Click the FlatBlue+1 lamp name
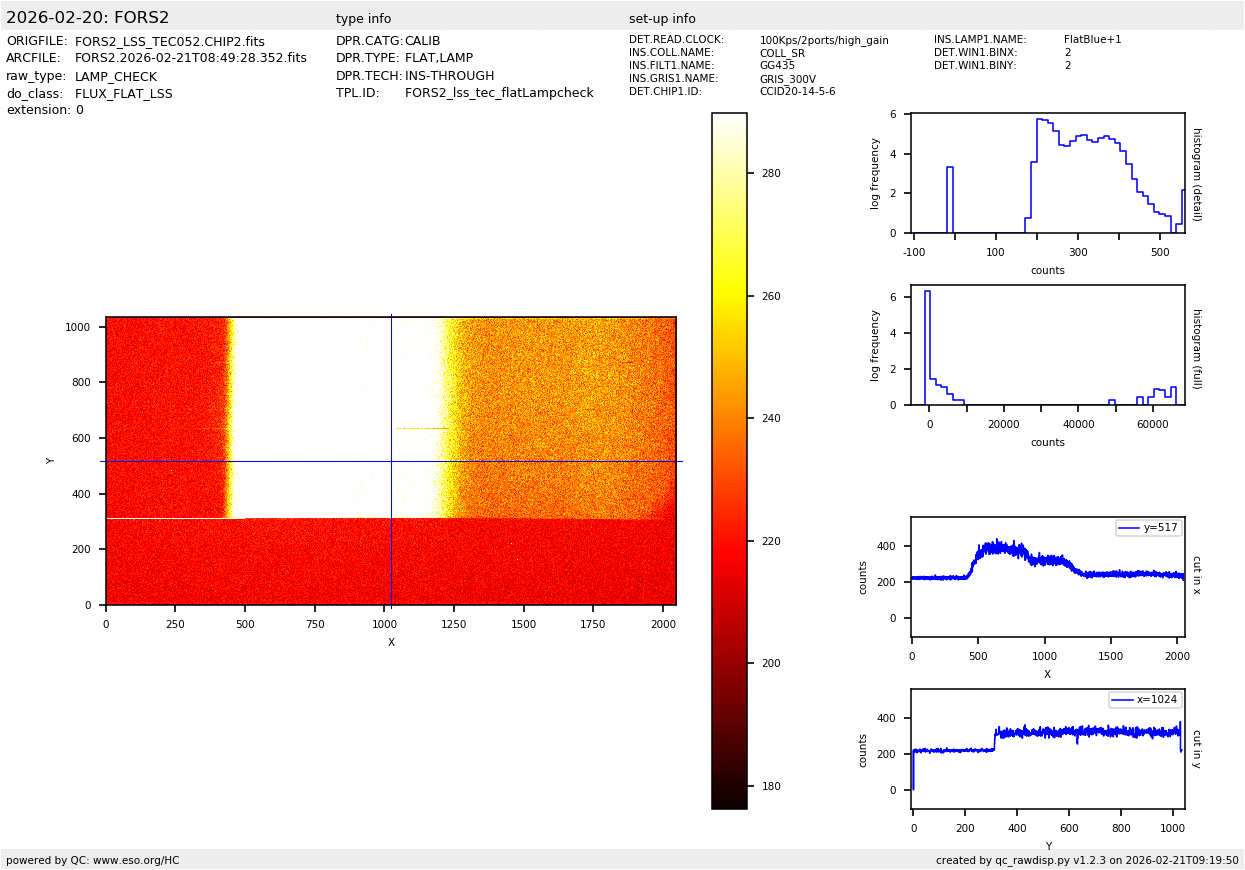The width and height of the screenshot is (1245, 870). tap(1092, 40)
